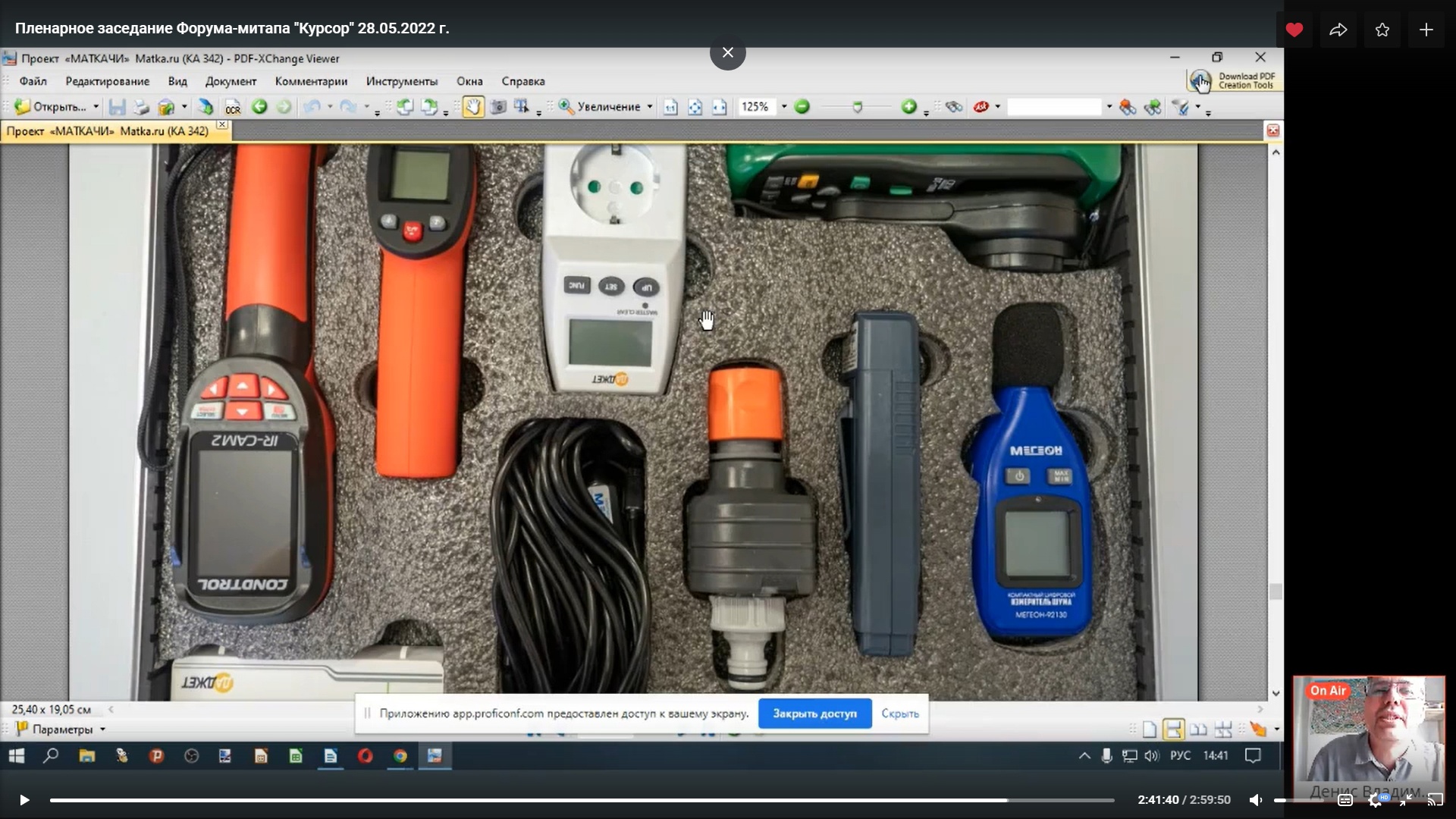Toggle the heart like button

click(1294, 30)
